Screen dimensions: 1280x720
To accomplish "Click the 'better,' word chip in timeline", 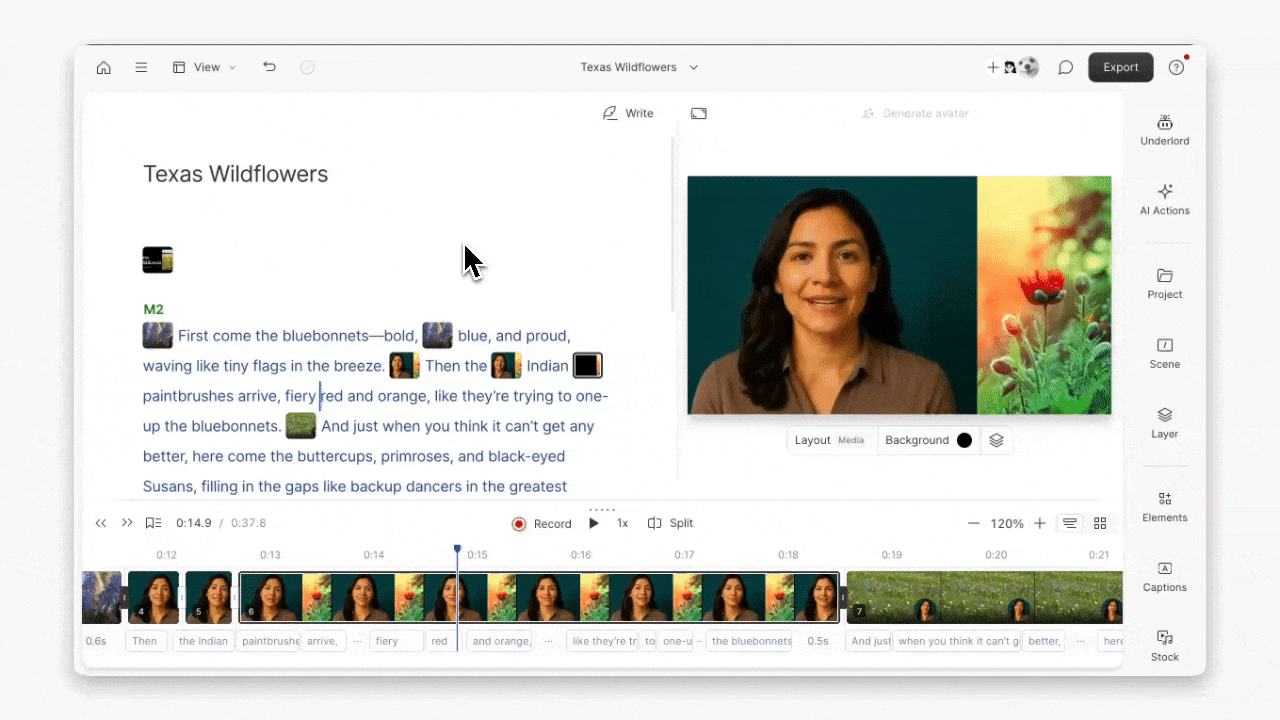I will 1044,641.
